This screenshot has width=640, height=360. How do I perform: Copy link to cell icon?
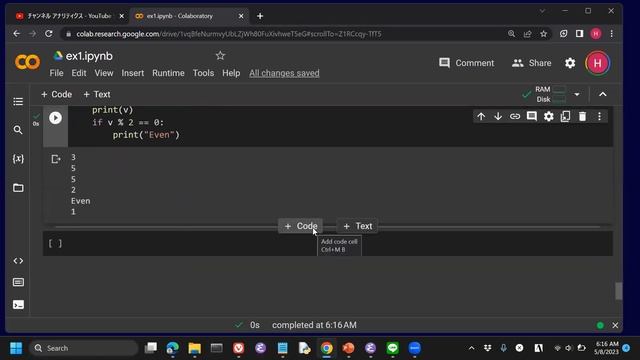pos(515,116)
